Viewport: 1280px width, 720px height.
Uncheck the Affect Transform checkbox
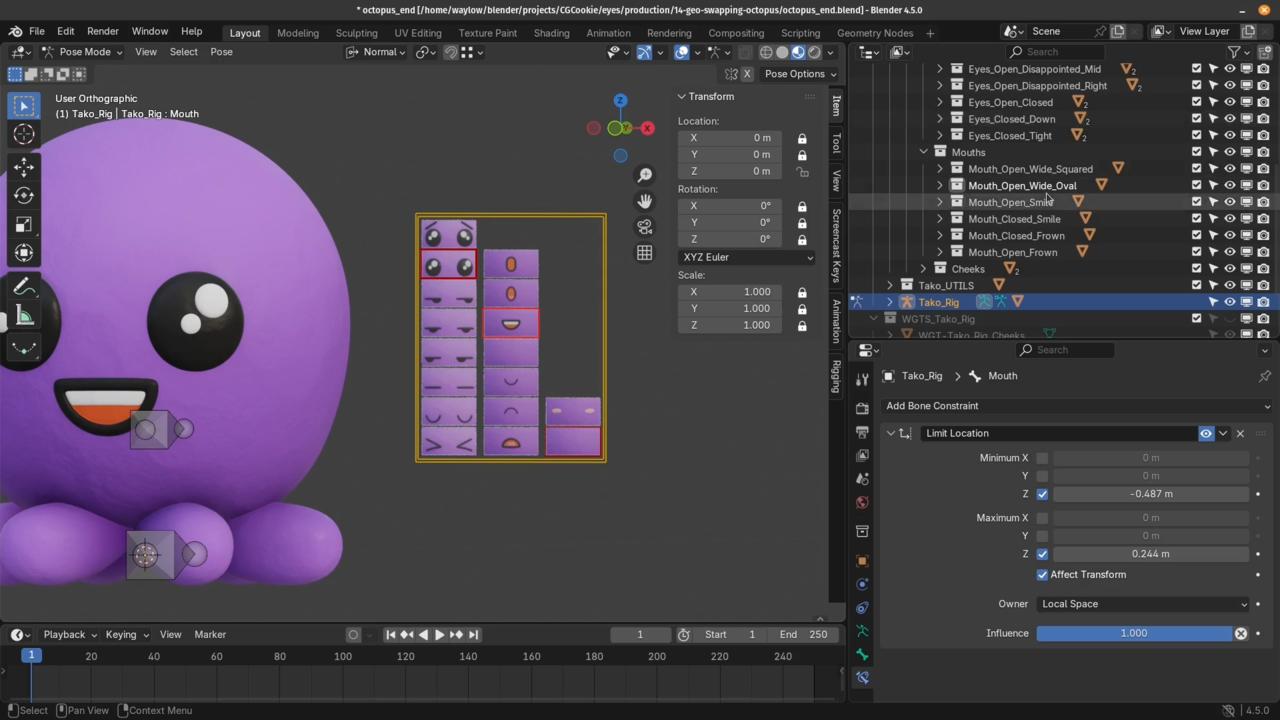point(1042,575)
